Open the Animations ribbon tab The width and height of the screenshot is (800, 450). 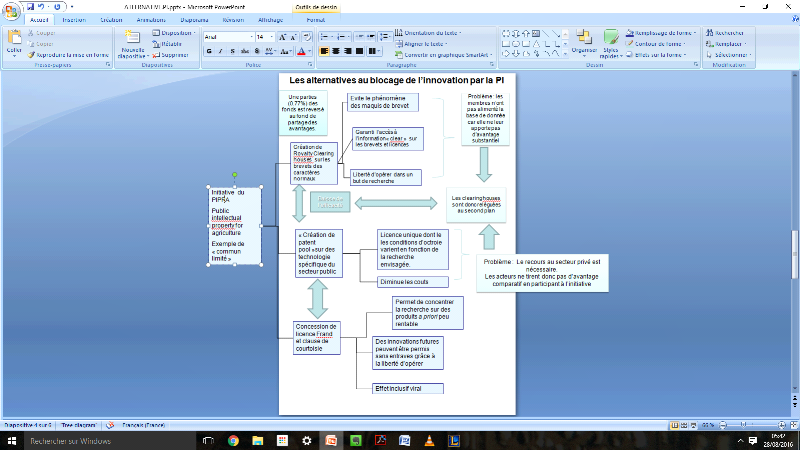click(x=150, y=19)
